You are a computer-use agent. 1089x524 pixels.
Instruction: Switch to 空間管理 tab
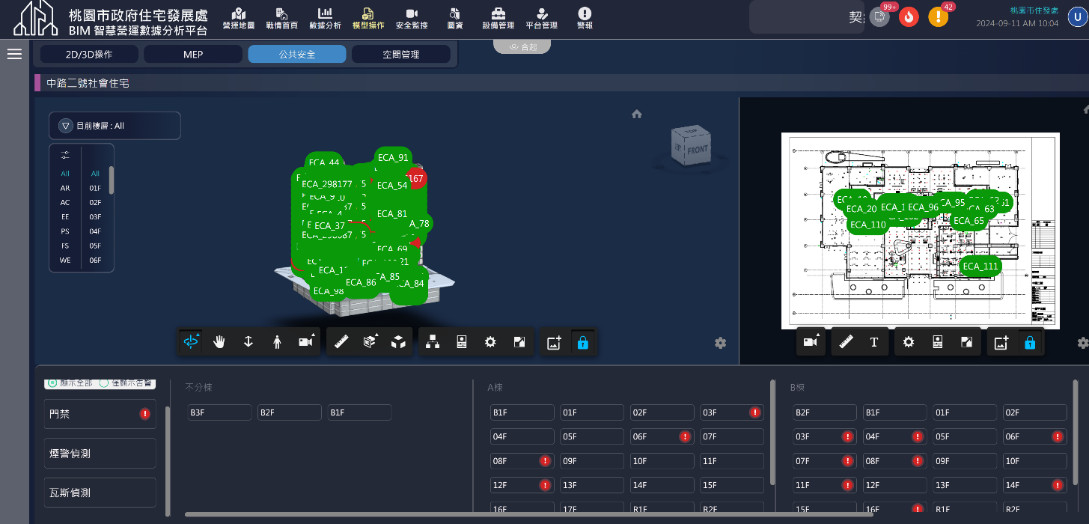tap(401, 54)
